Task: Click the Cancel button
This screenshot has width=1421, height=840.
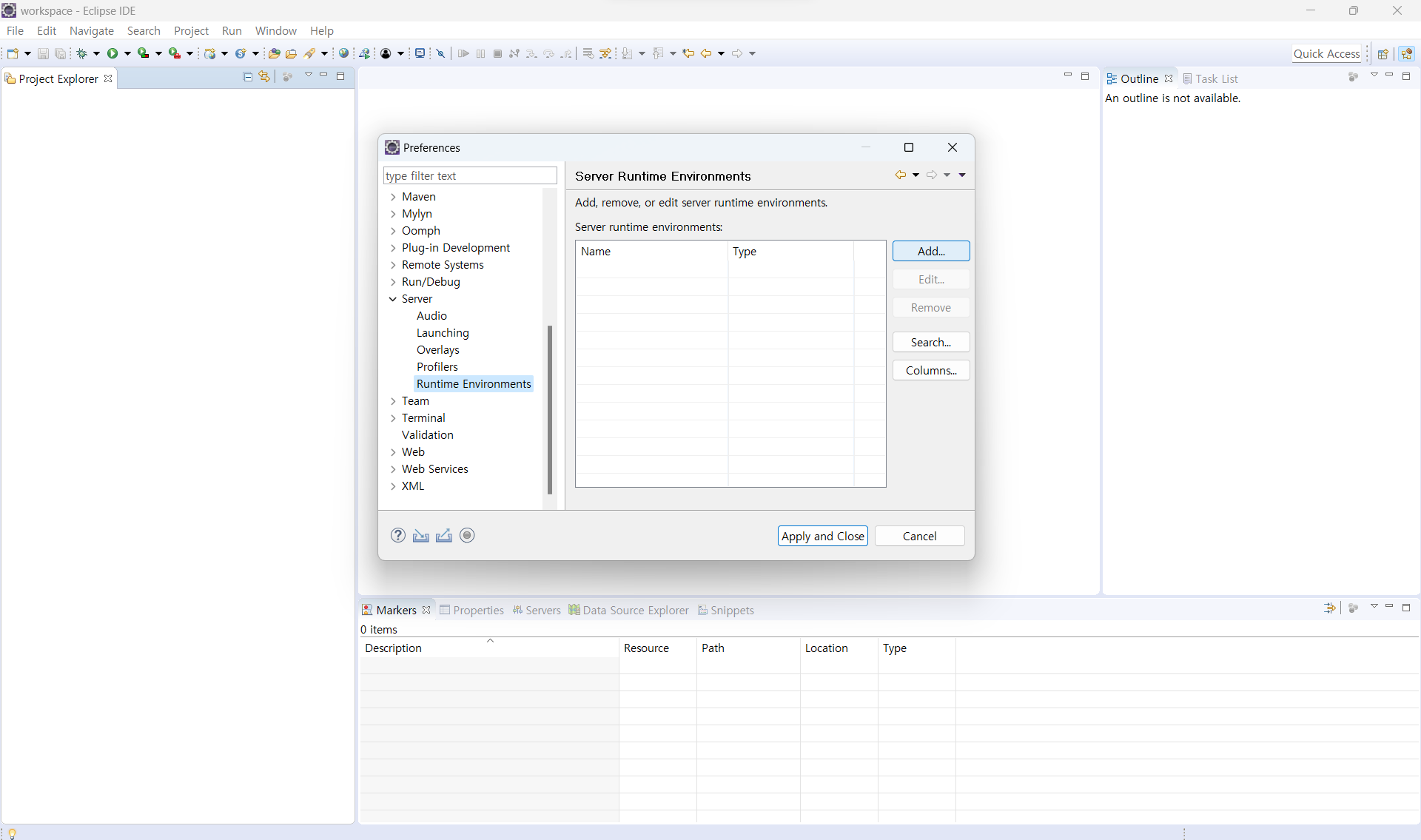Action: tap(919, 536)
